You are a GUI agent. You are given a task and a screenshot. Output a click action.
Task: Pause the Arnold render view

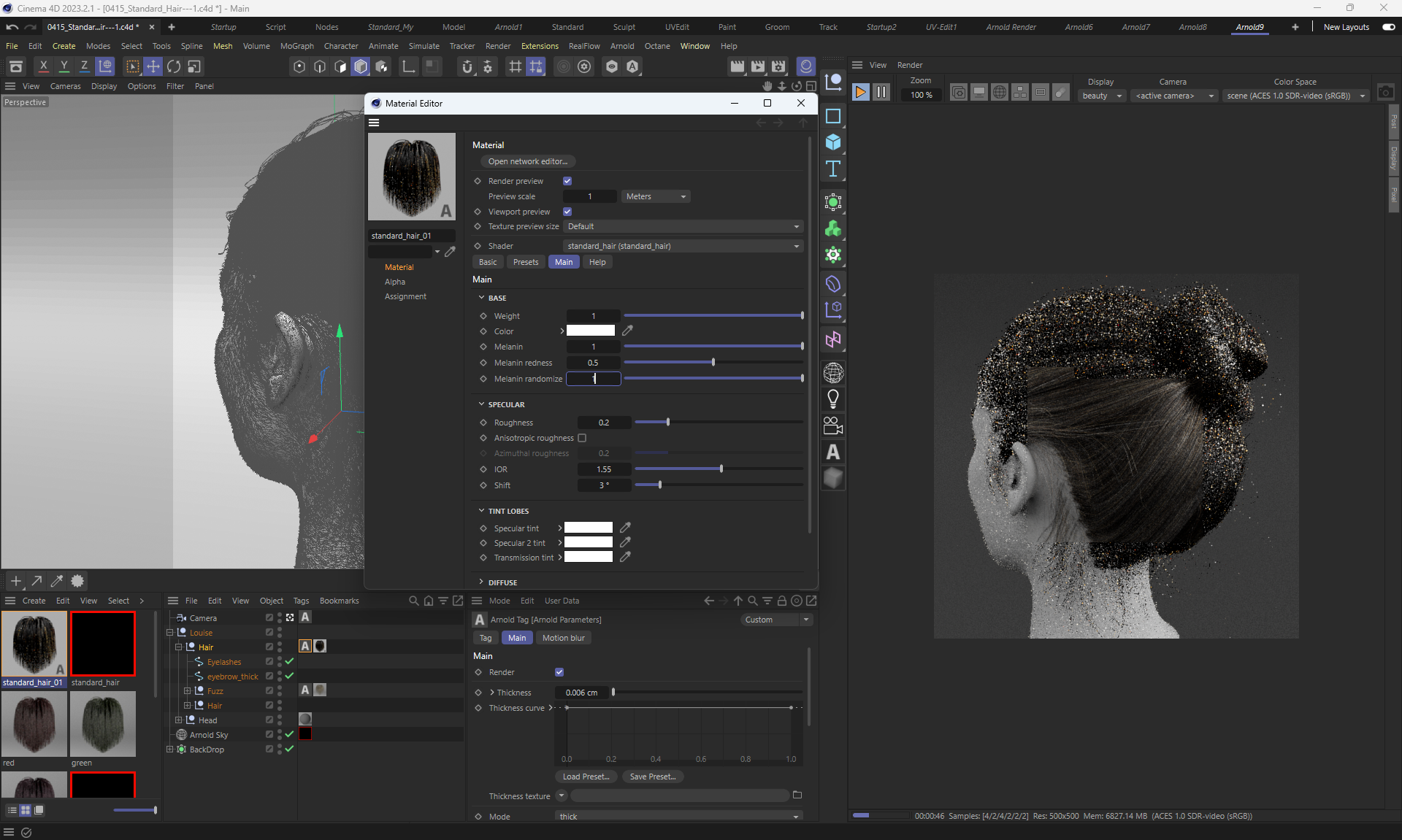(881, 92)
